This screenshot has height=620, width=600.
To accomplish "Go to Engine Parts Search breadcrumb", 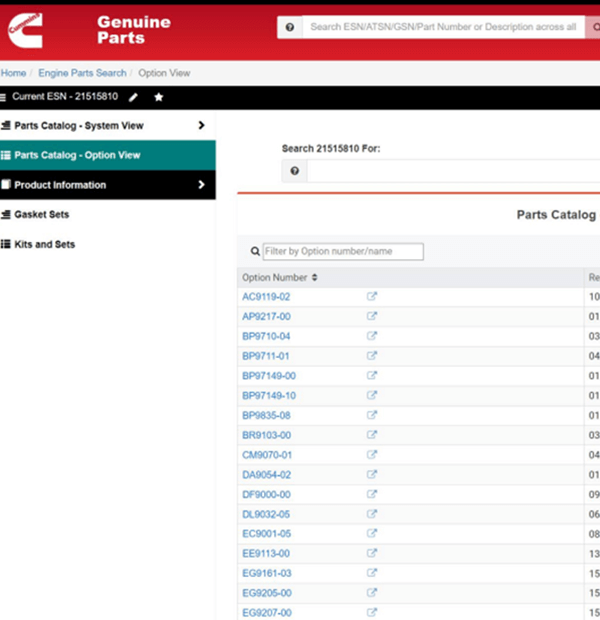I will (x=82, y=73).
